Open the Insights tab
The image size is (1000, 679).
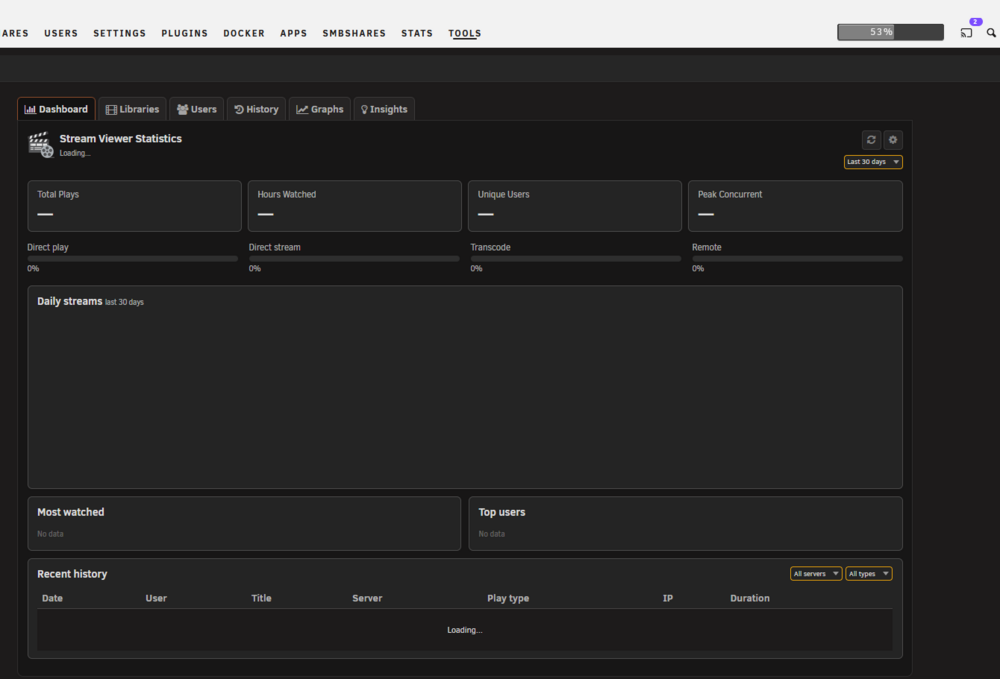tap(384, 109)
